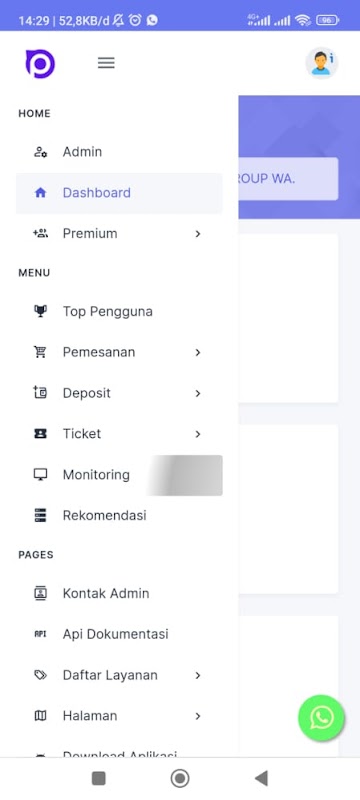Image resolution: width=360 pixels, height=800 pixels.
Task: Click the Rekomendasi server icon
Action: pos(40,515)
